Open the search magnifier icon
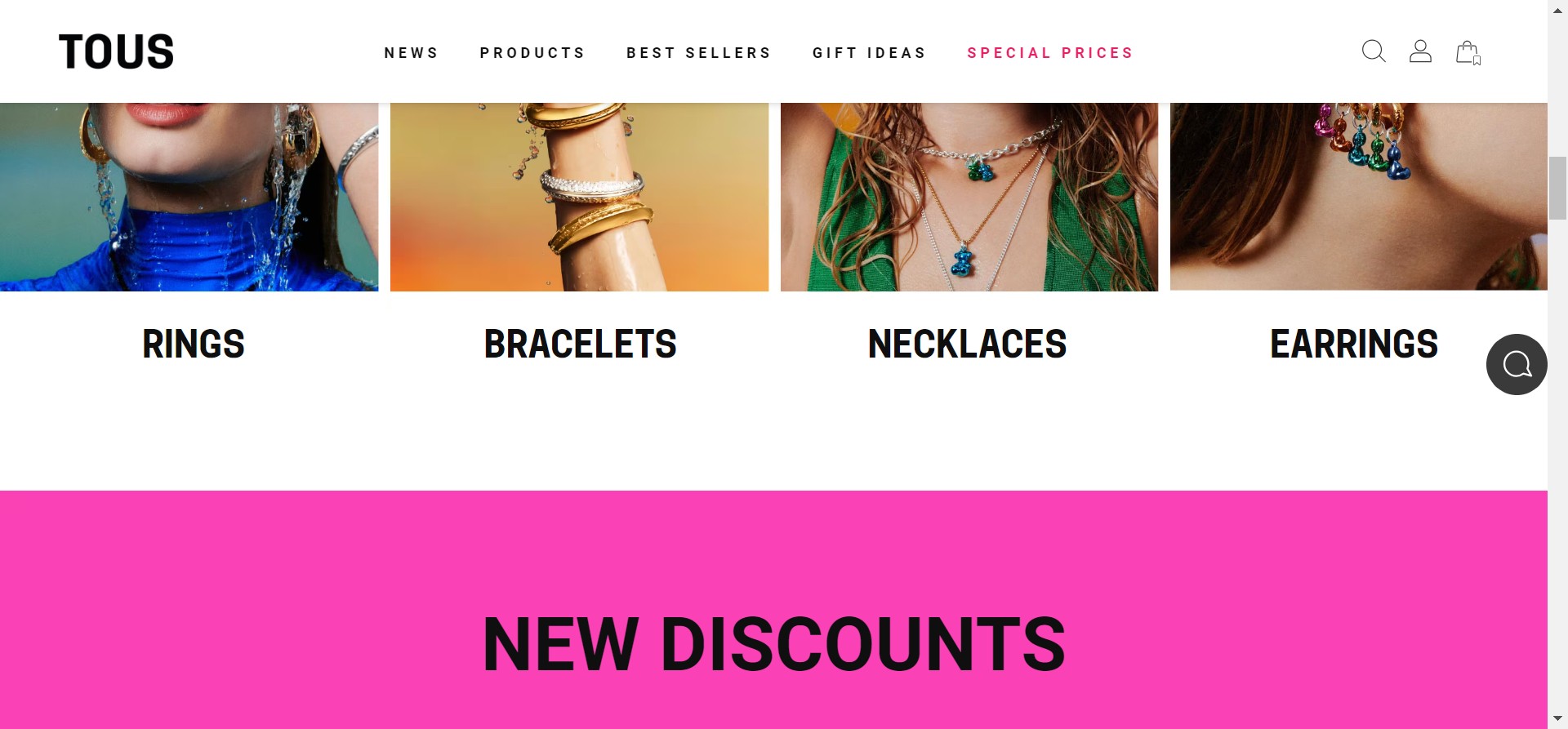 (1374, 51)
